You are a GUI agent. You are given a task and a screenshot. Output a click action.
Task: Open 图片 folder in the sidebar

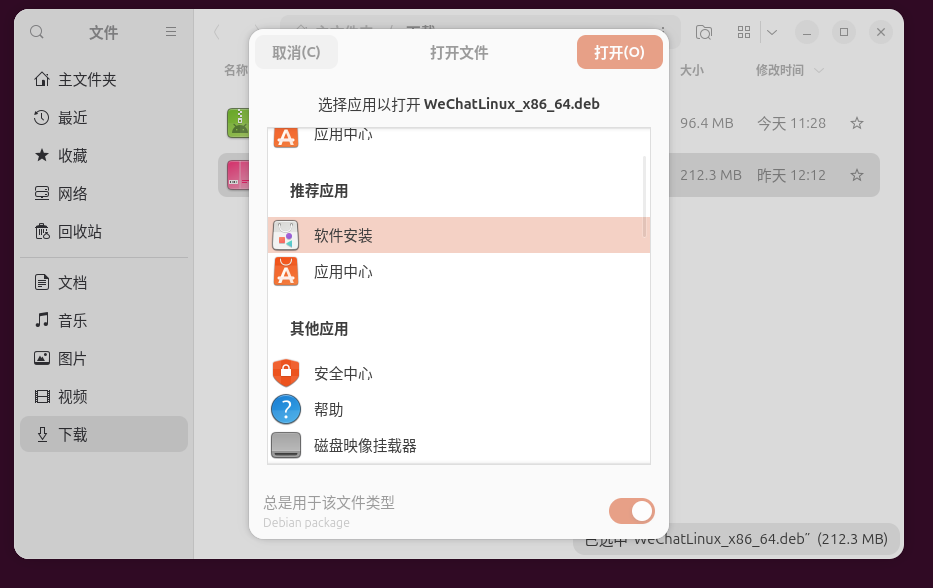coord(104,358)
